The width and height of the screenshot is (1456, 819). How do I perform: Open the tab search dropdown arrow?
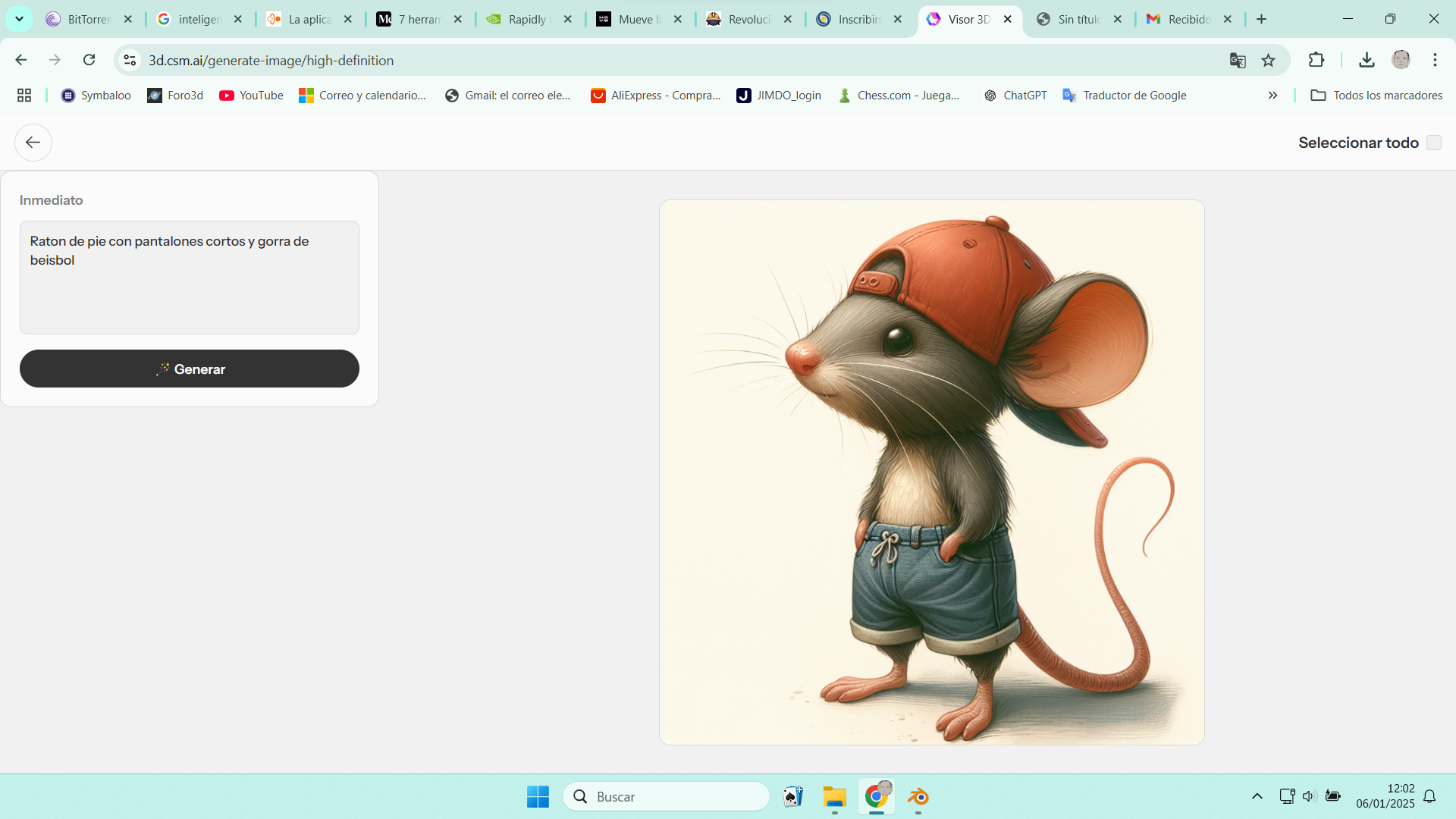point(19,19)
